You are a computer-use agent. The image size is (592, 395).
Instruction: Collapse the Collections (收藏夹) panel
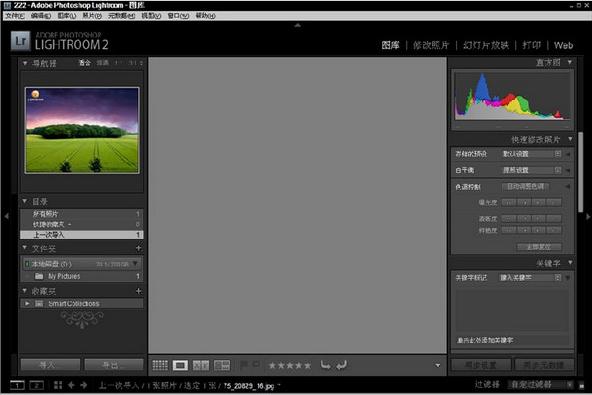point(25,290)
